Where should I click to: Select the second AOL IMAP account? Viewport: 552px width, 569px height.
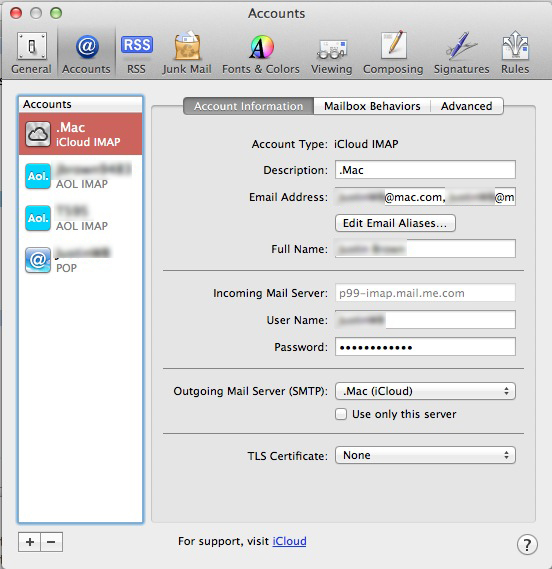(x=81, y=218)
